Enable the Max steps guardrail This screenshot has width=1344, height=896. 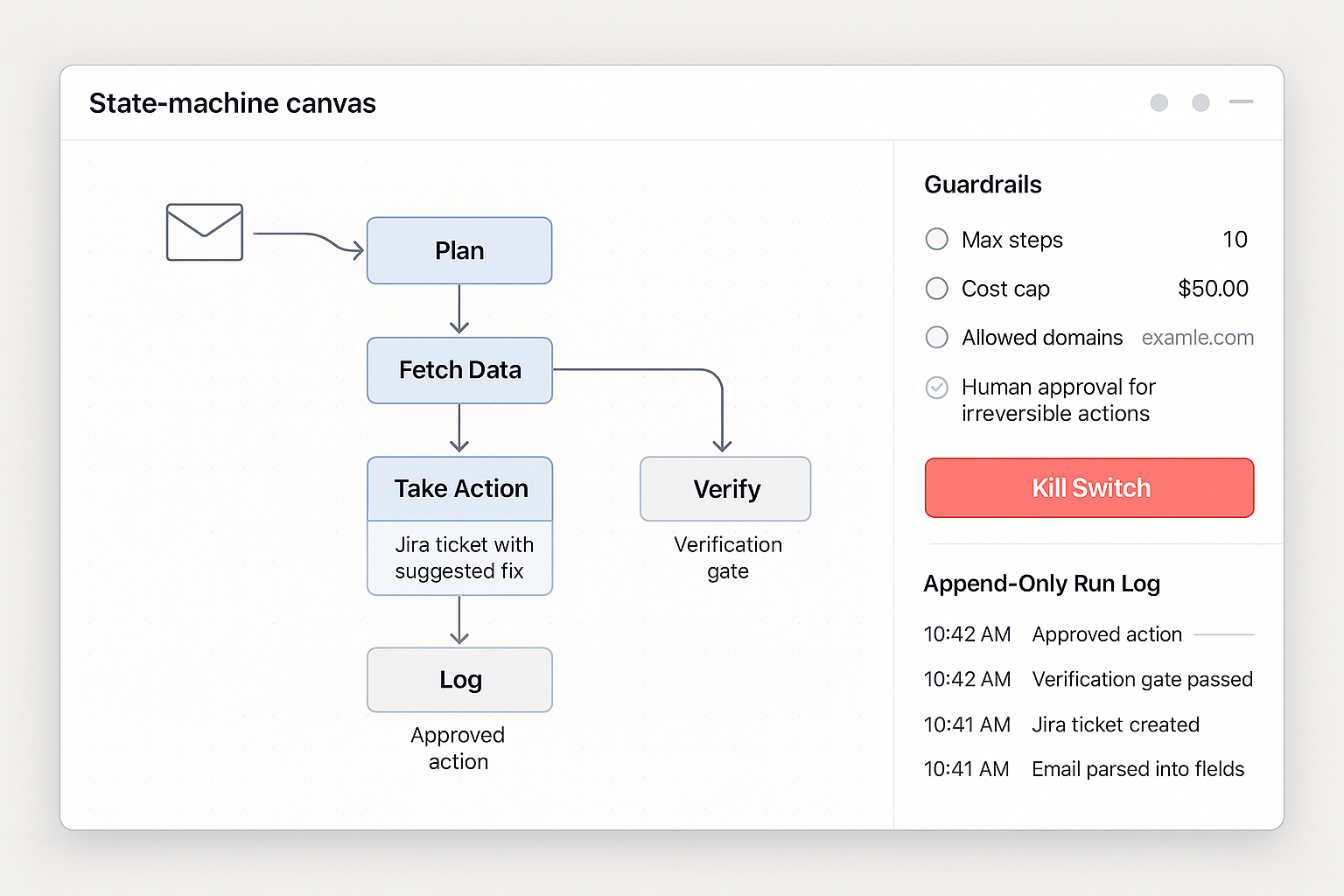point(937,239)
